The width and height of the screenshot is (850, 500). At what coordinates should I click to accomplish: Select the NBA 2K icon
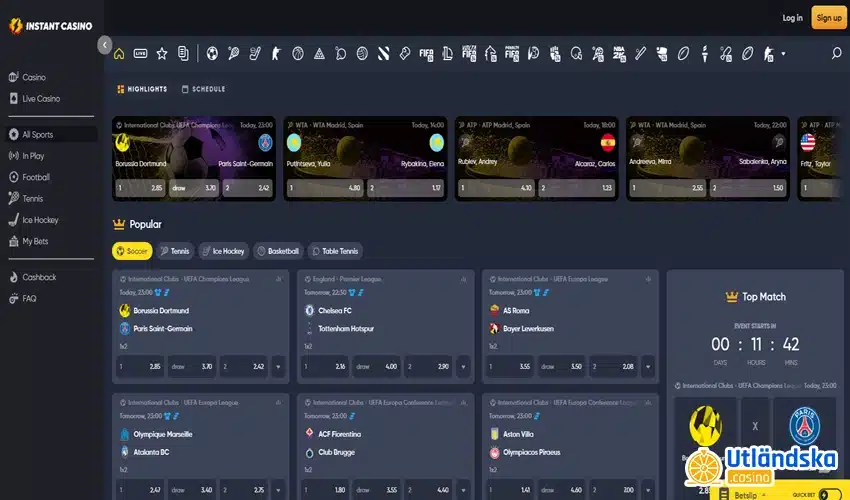click(x=619, y=54)
